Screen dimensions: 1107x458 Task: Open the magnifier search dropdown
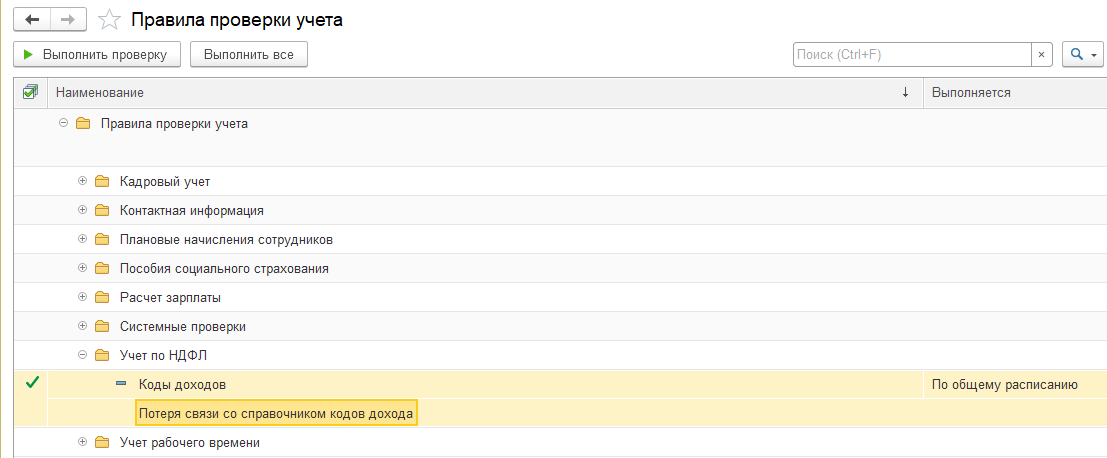pos(1083,54)
